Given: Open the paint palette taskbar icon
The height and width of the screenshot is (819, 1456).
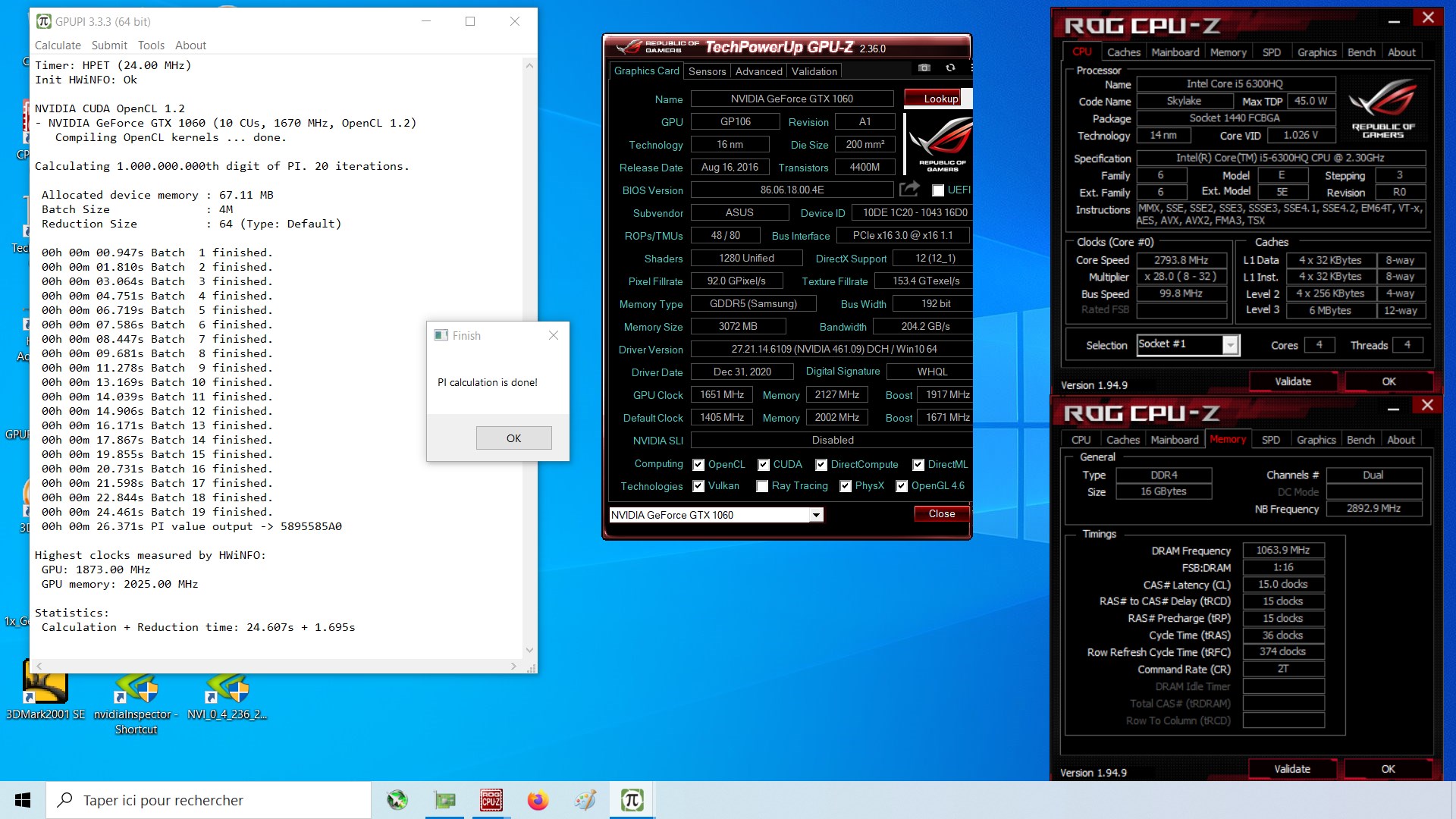Looking at the screenshot, I should (x=585, y=800).
